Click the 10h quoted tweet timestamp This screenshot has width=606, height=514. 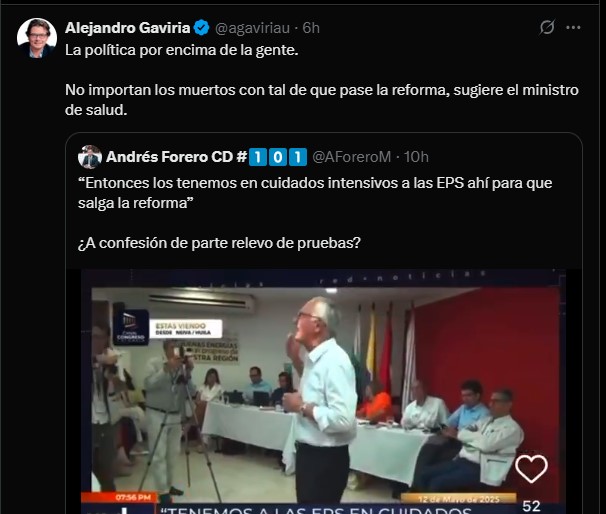click(x=416, y=157)
